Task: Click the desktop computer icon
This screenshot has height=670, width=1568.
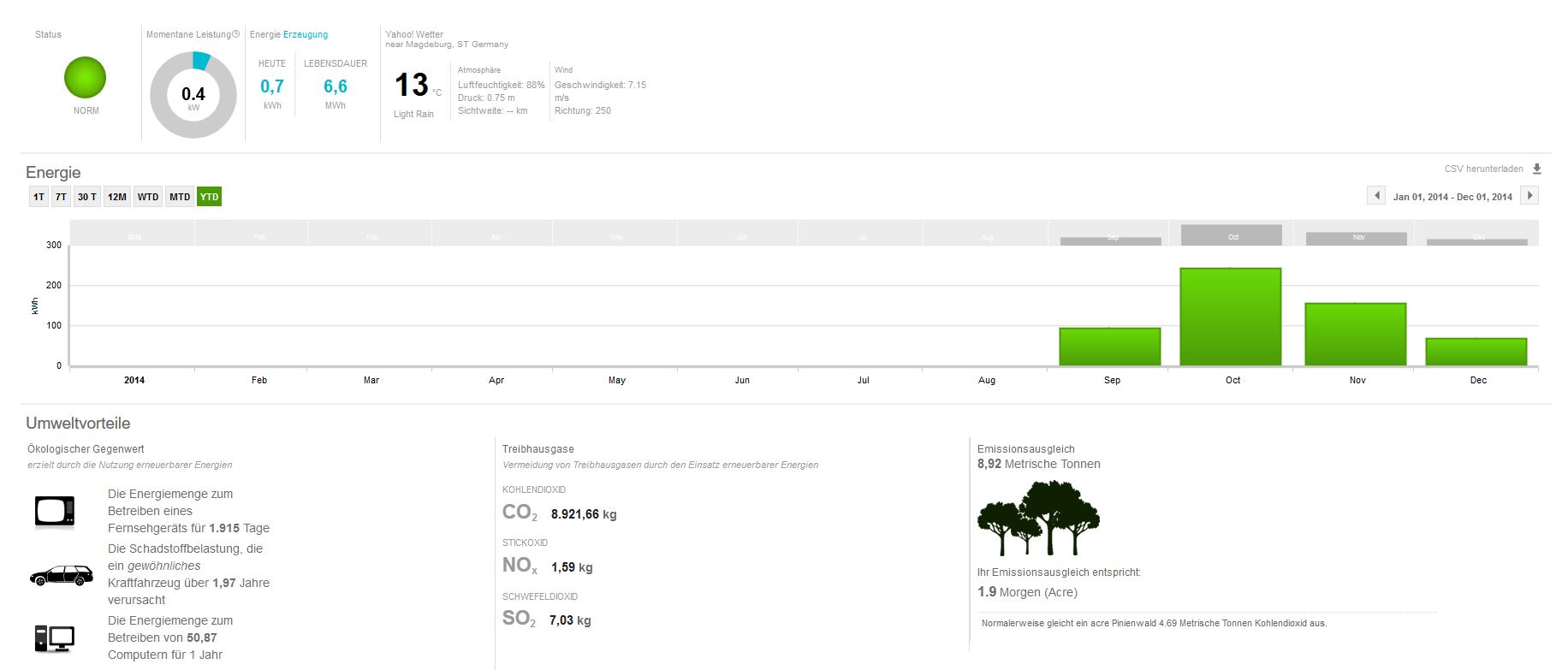Action: (55, 638)
